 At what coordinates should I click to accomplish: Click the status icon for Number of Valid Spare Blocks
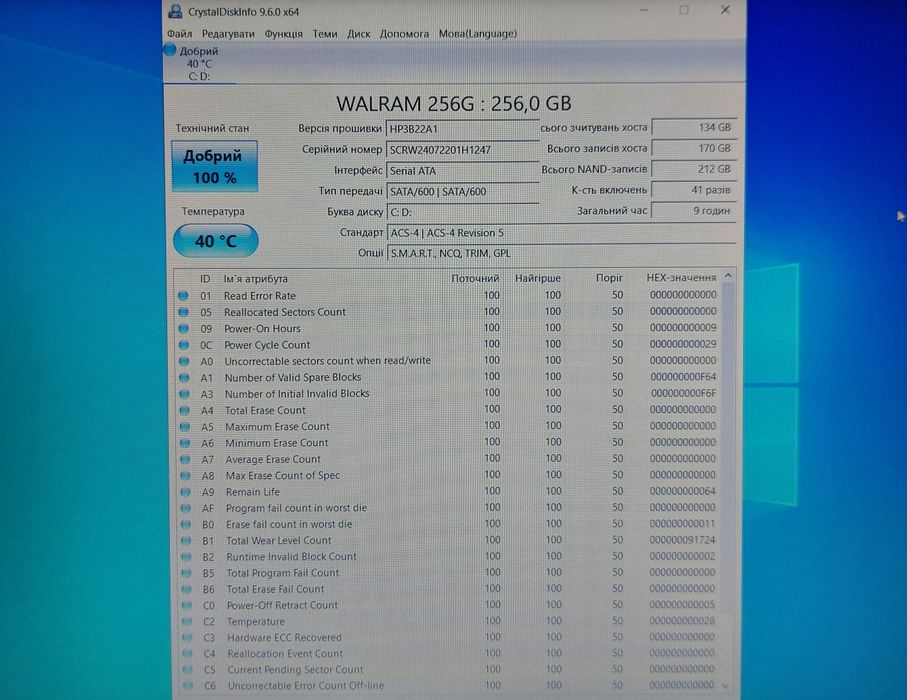click(x=184, y=377)
